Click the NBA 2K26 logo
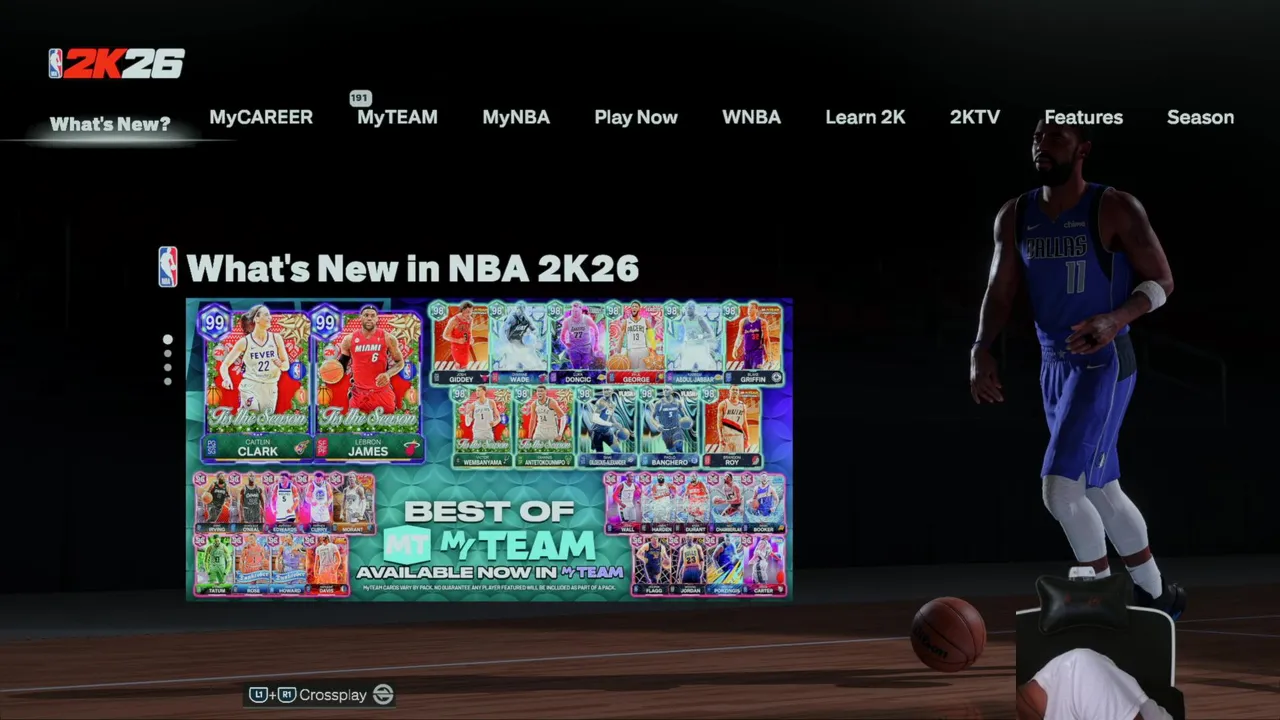1280x720 pixels. coord(117,64)
